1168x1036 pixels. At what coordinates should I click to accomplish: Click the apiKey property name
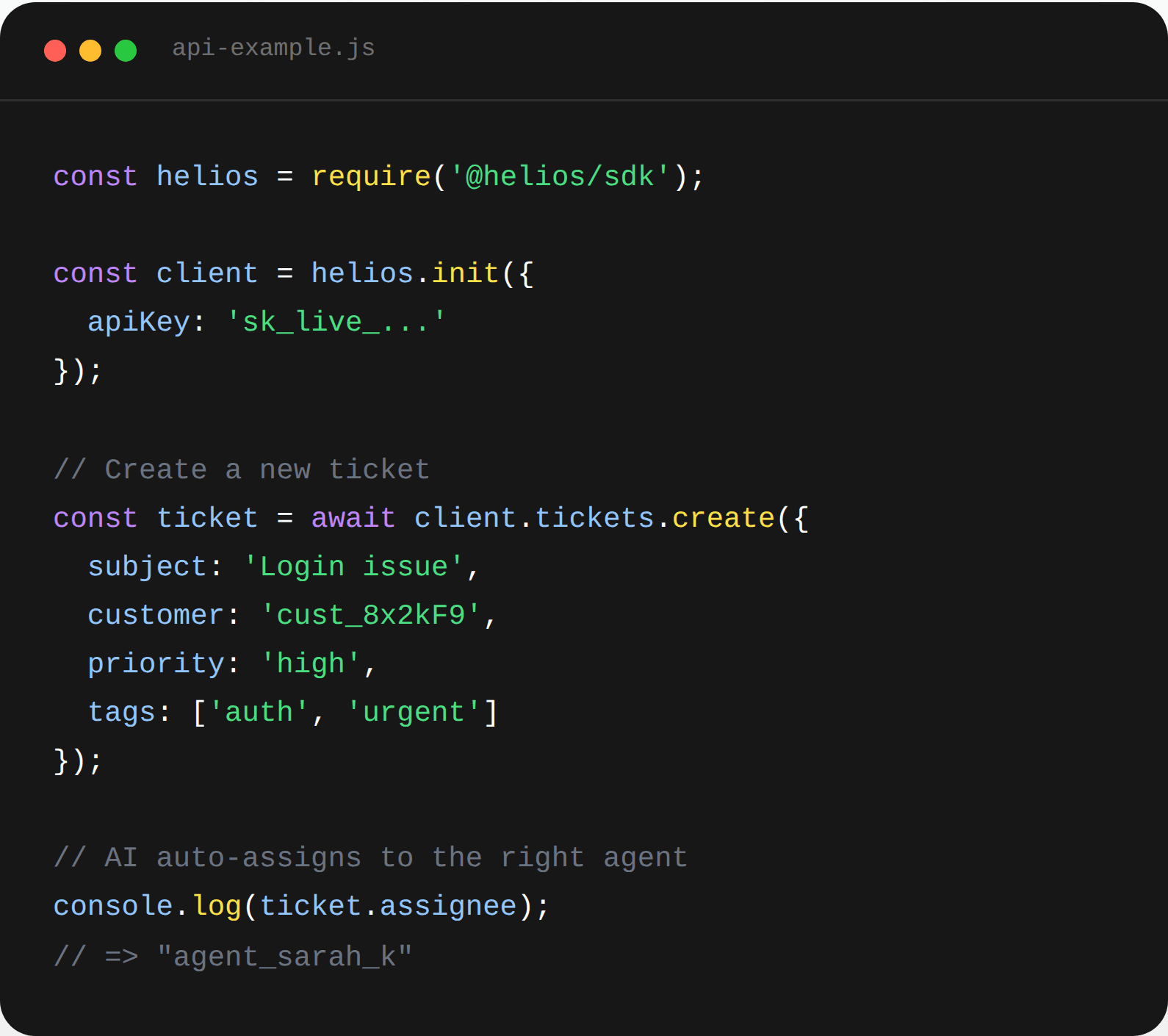click(139, 323)
